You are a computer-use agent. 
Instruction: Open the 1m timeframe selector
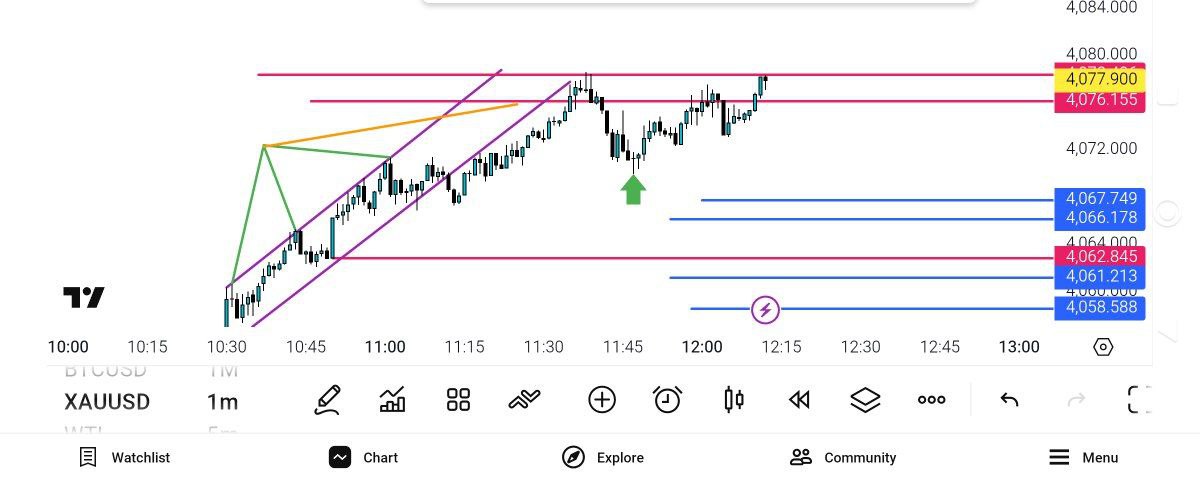click(x=222, y=402)
